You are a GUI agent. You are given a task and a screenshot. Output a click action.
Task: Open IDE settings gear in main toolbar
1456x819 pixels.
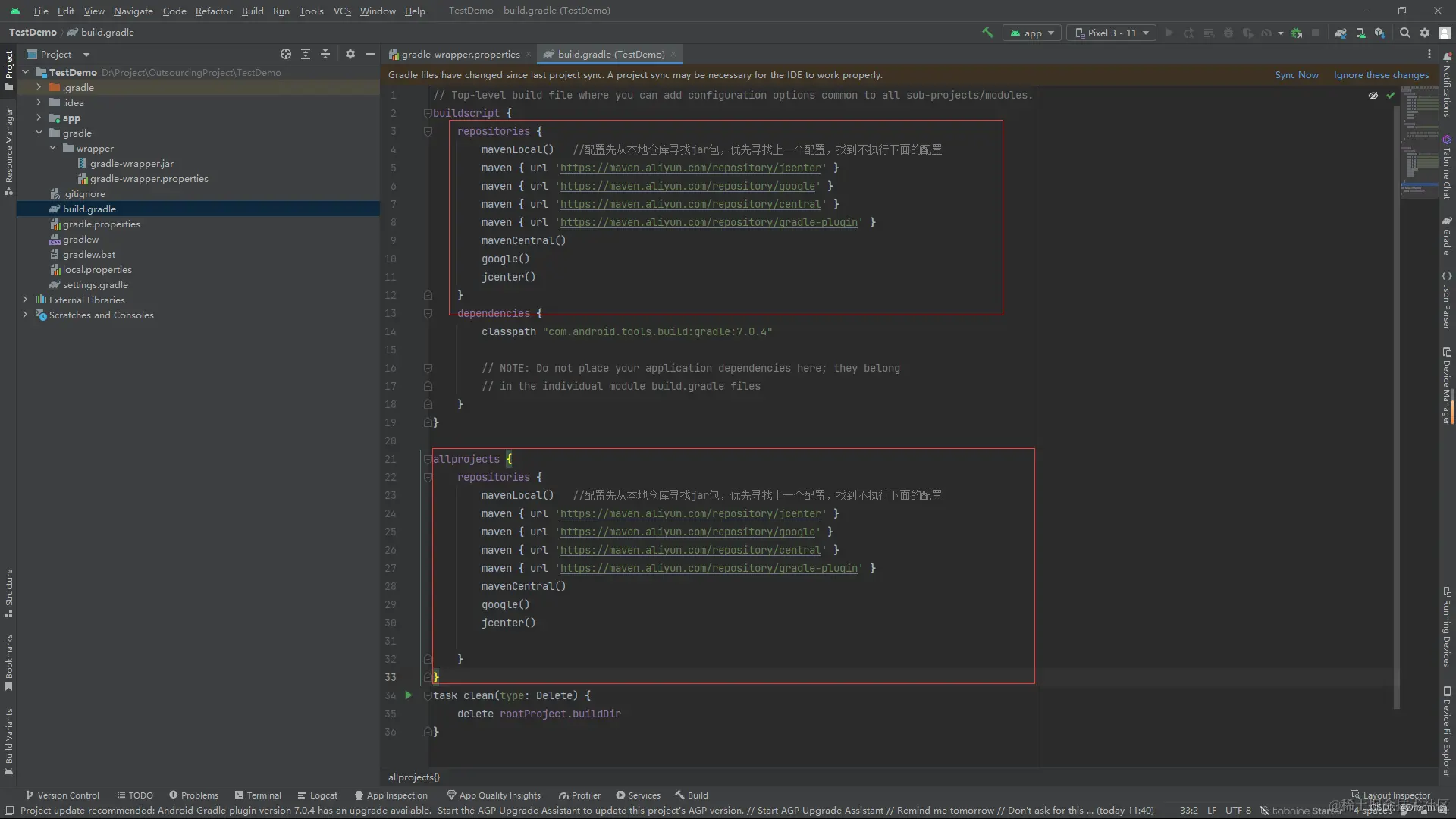(1425, 33)
